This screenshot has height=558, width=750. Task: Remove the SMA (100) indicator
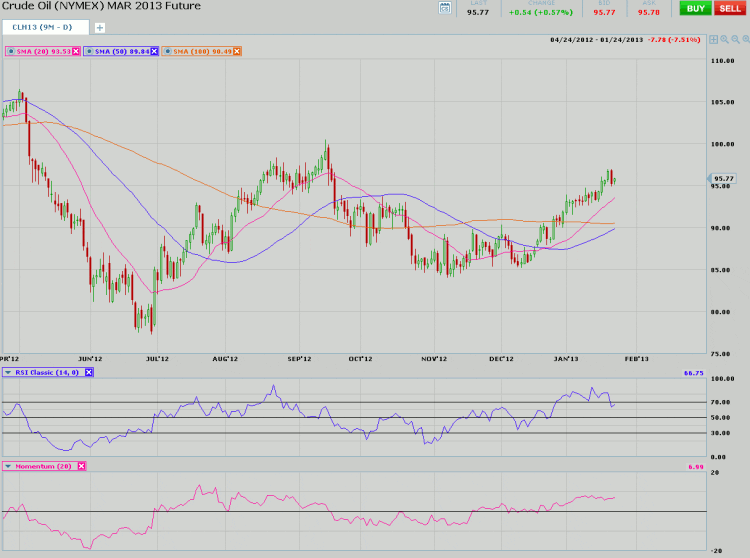236,50
